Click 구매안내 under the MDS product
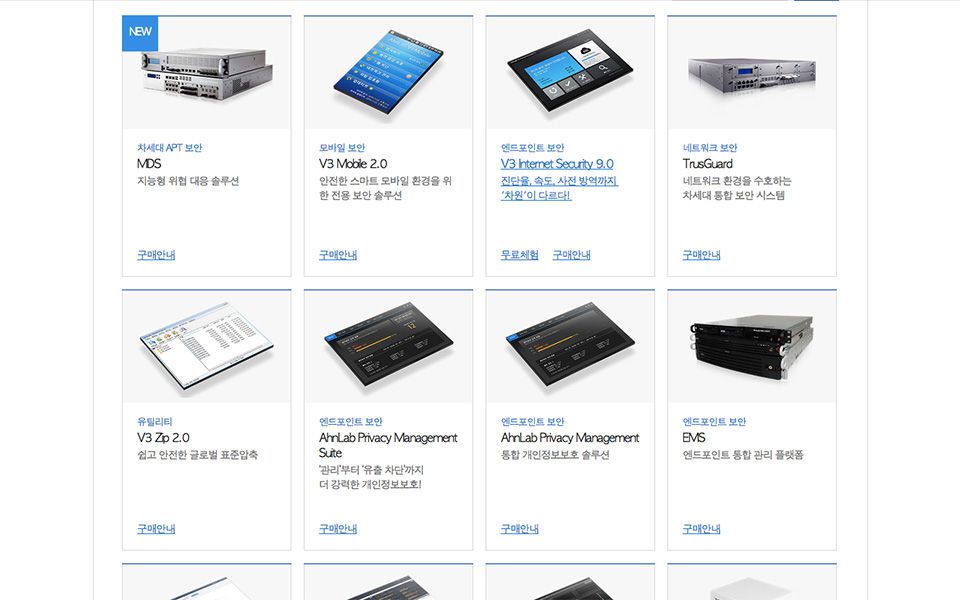This screenshot has width=960, height=600. coord(156,255)
